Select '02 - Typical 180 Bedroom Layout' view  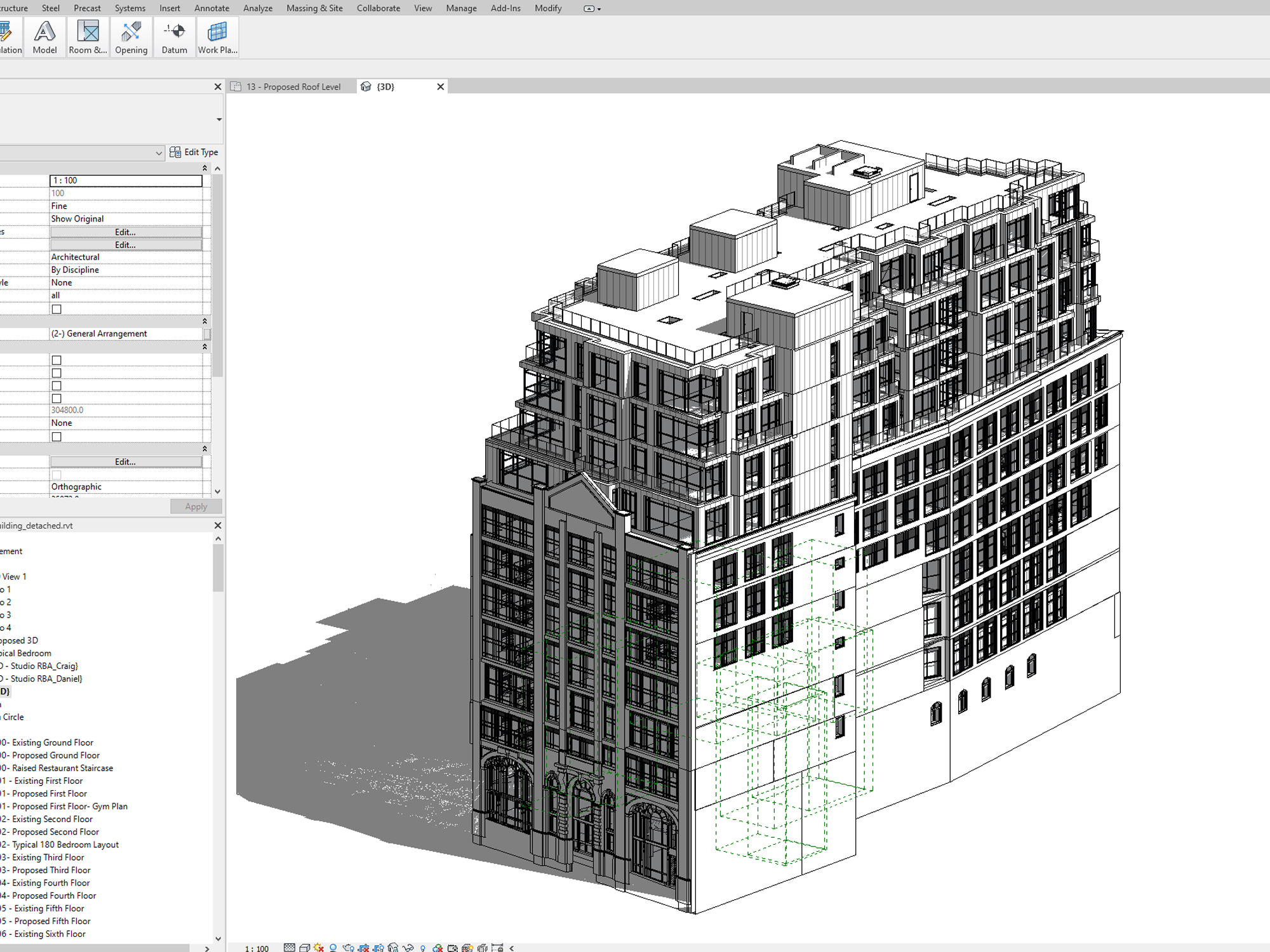(60, 844)
